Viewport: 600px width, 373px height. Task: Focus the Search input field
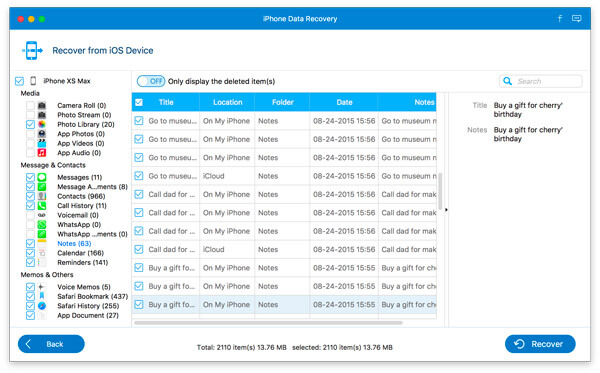(x=541, y=81)
